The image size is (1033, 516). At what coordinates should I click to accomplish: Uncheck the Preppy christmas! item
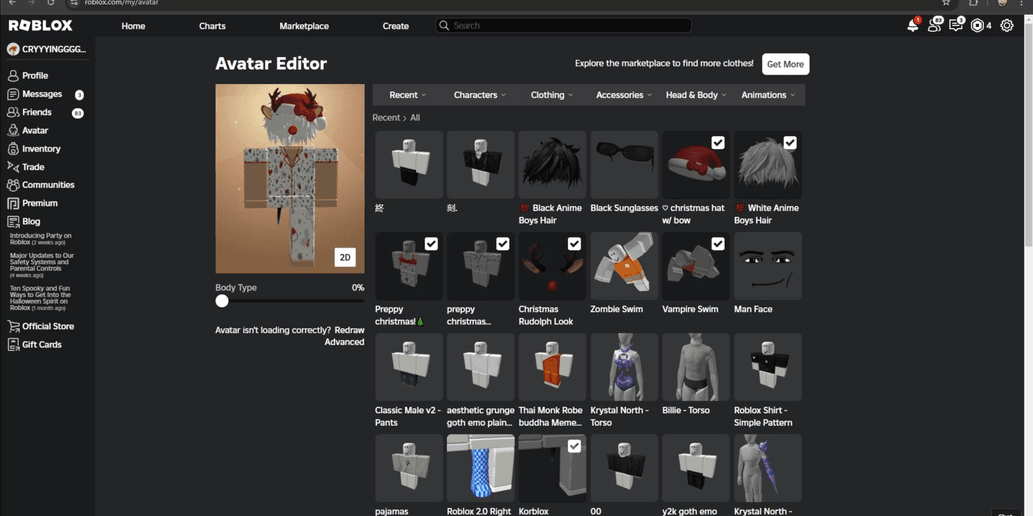tap(431, 244)
